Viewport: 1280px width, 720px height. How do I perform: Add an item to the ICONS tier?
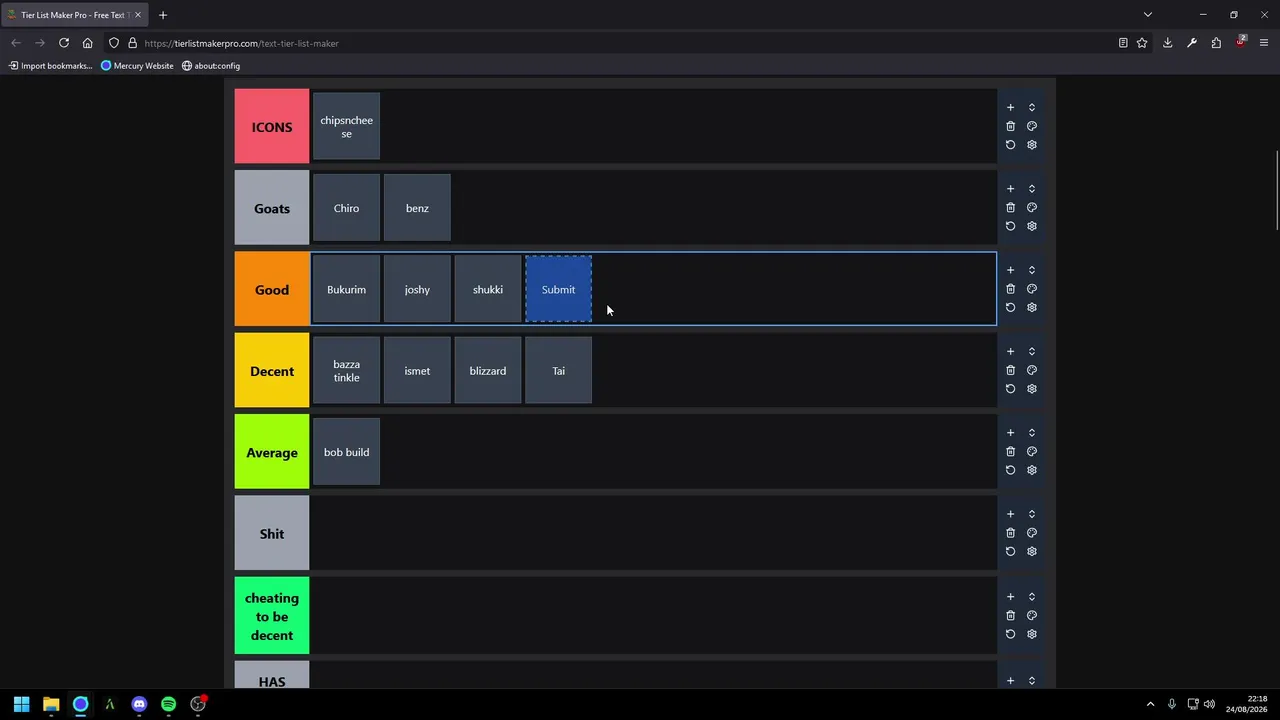click(1010, 107)
